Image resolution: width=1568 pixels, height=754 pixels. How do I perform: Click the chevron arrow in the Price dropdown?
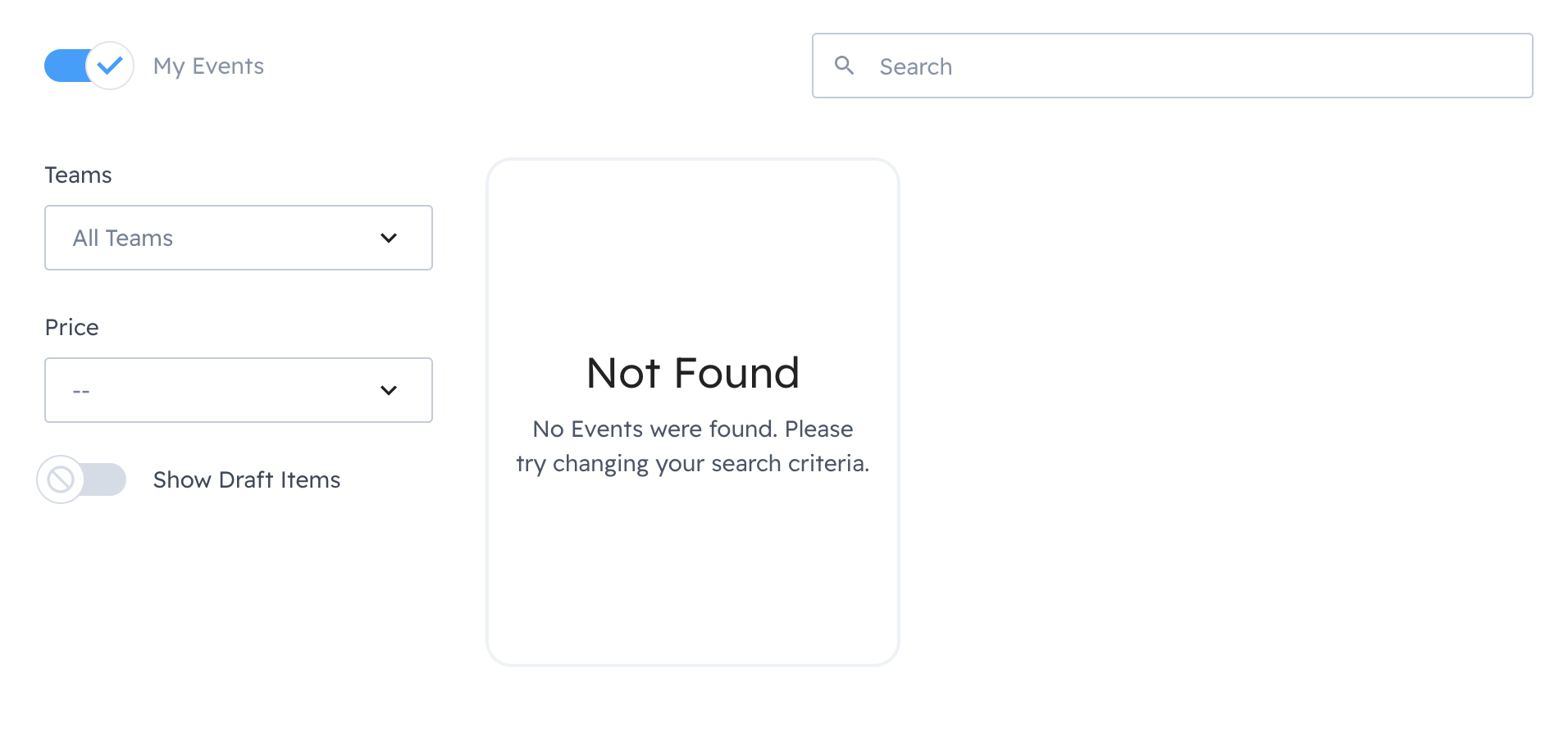coord(389,390)
